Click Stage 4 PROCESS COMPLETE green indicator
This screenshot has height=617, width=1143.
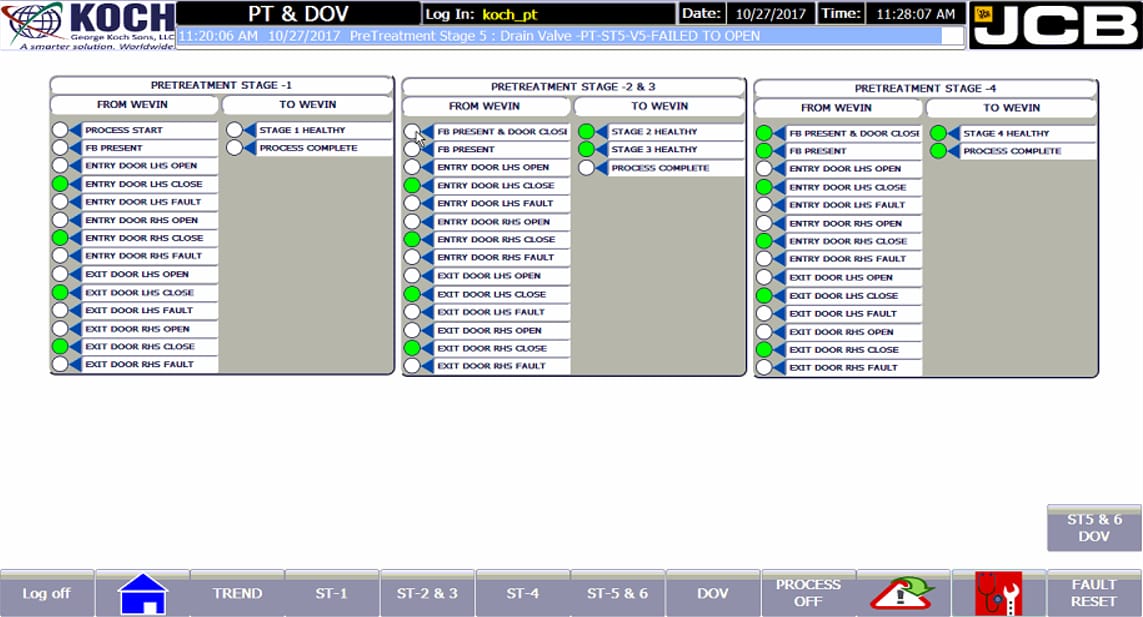pyautogui.click(x=938, y=151)
